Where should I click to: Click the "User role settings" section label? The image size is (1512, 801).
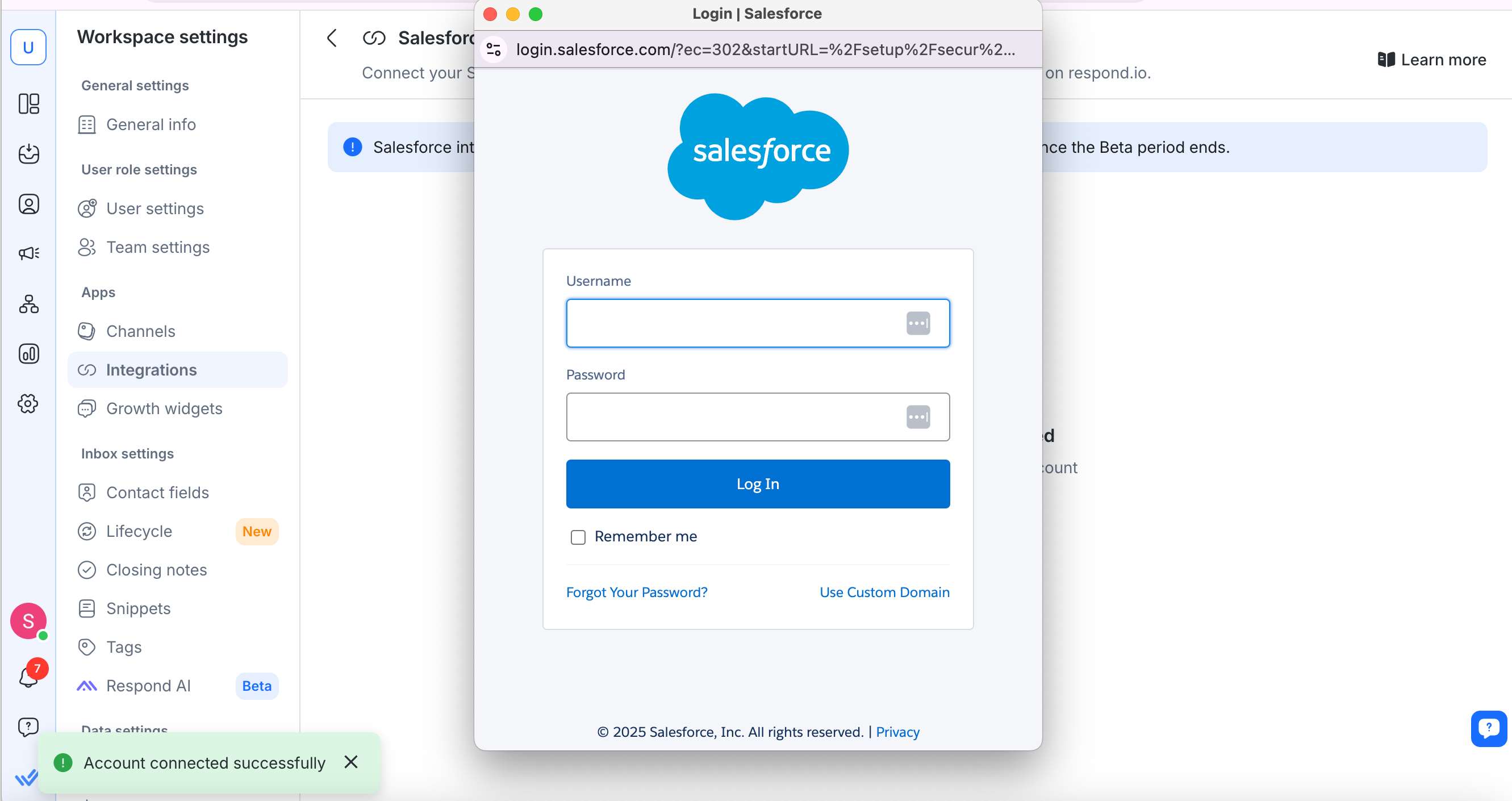(x=139, y=170)
